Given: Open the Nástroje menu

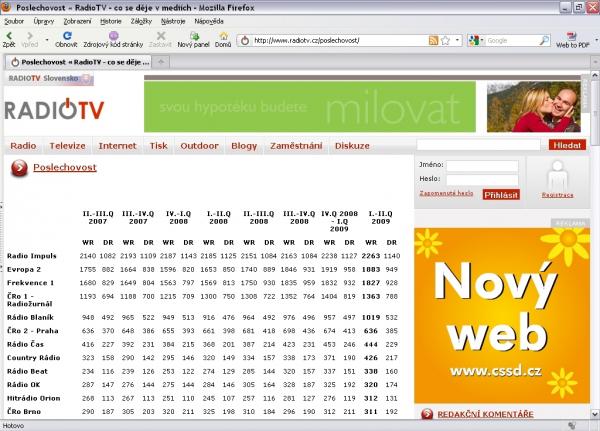Looking at the screenshot, I should coord(173,21).
